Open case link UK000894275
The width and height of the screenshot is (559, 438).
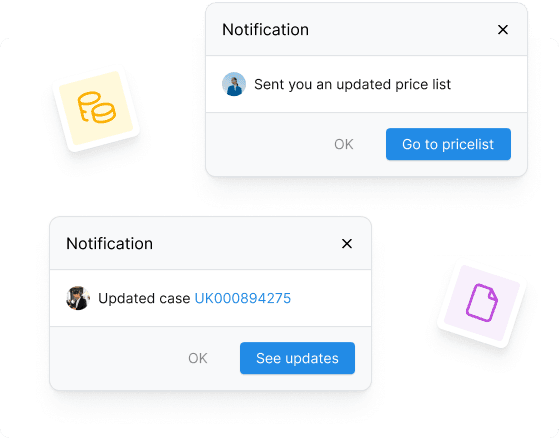point(243,298)
